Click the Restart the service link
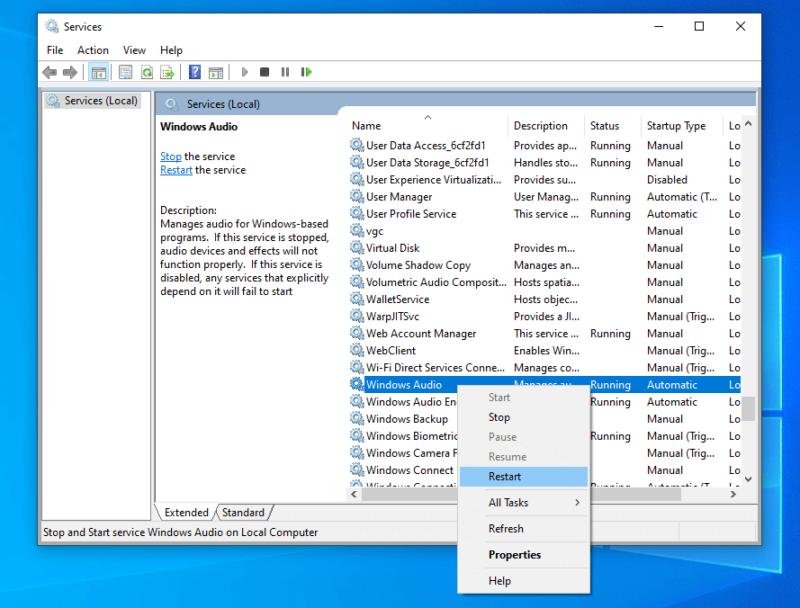 pos(176,170)
